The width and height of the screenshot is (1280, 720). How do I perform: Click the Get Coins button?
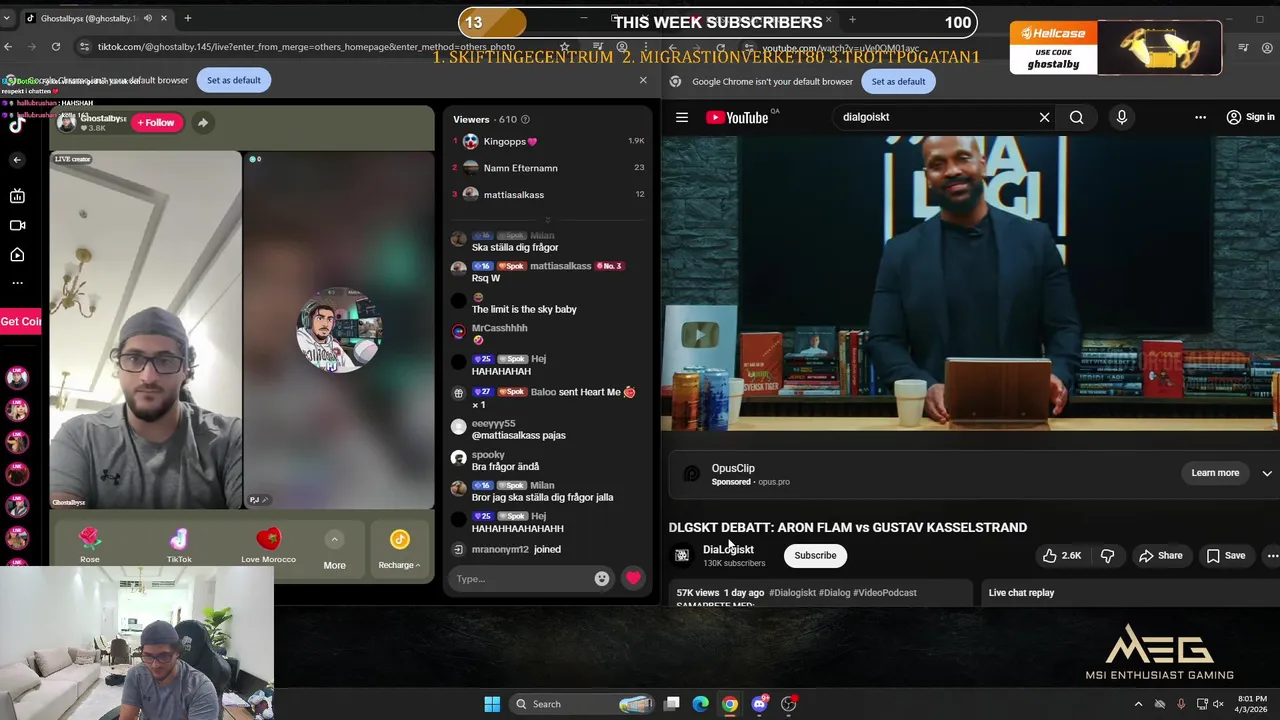[x=20, y=321]
